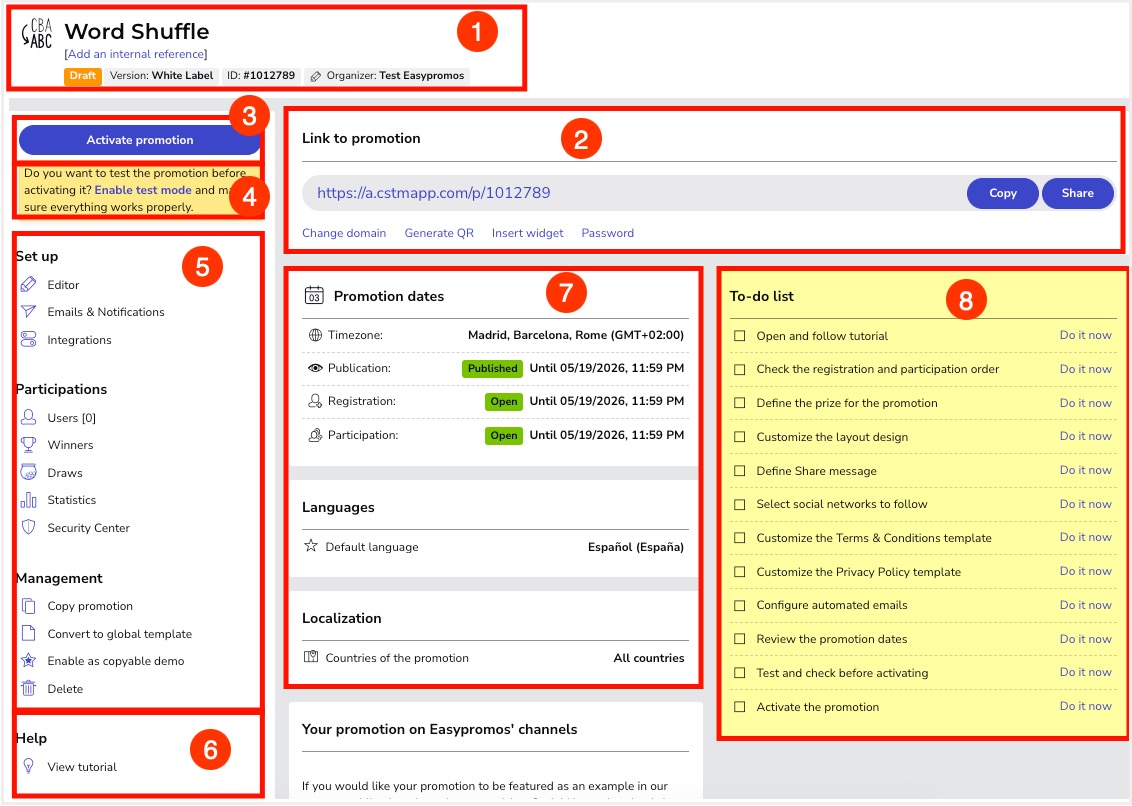This screenshot has width=1132, height=806.
Task: Click the Enable as copyable demo star icon
Action: tap(28, 660)
